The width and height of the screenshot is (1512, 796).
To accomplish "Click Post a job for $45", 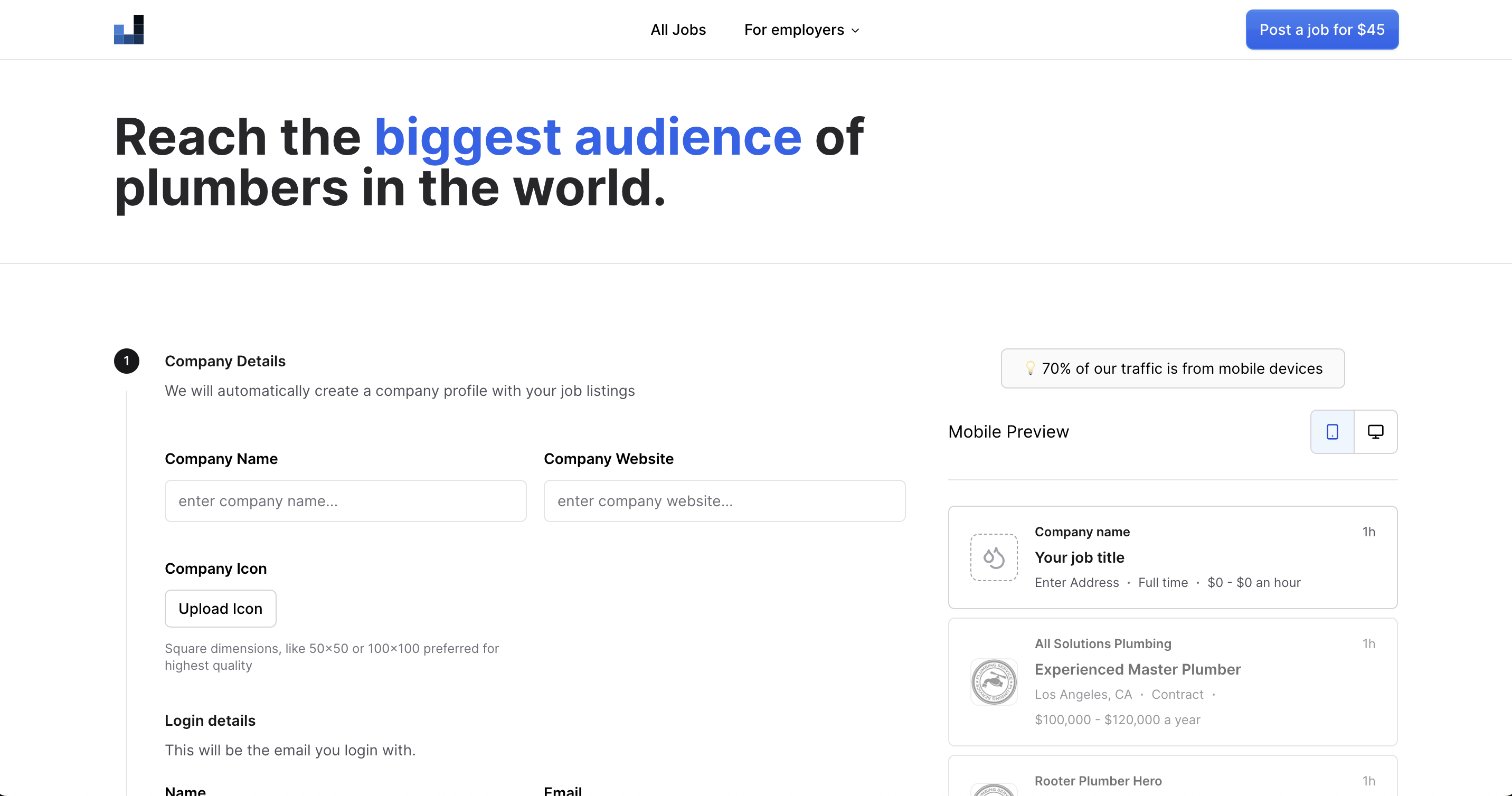I will coord(1322,30).
